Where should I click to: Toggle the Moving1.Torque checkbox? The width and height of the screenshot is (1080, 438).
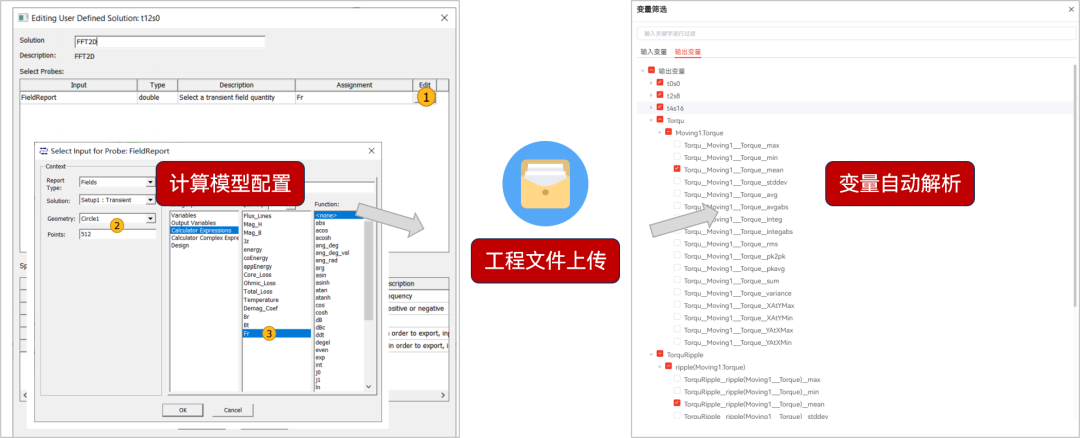point(668,132)
